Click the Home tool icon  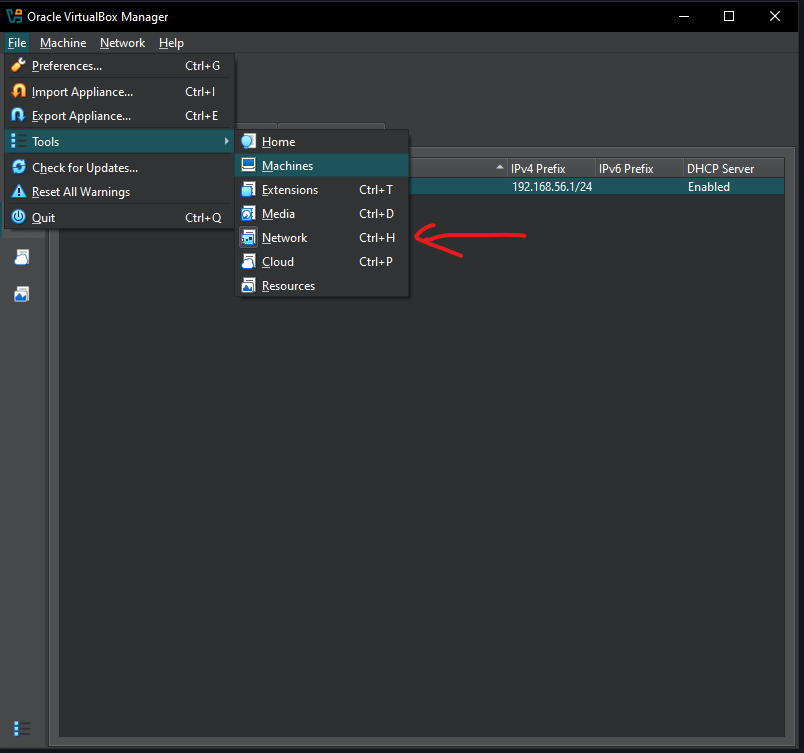pos(249,141)
